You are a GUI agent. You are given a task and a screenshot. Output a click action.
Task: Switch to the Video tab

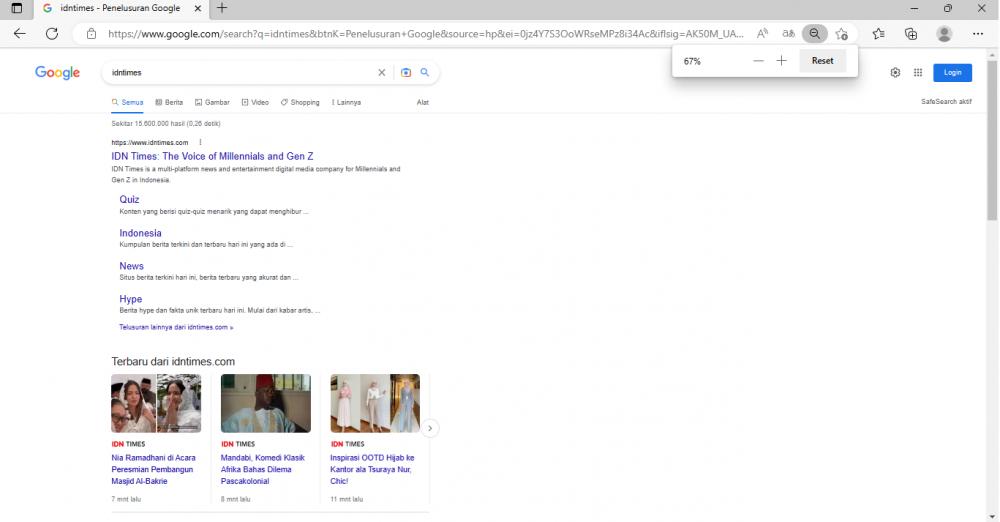coord(255,102)
